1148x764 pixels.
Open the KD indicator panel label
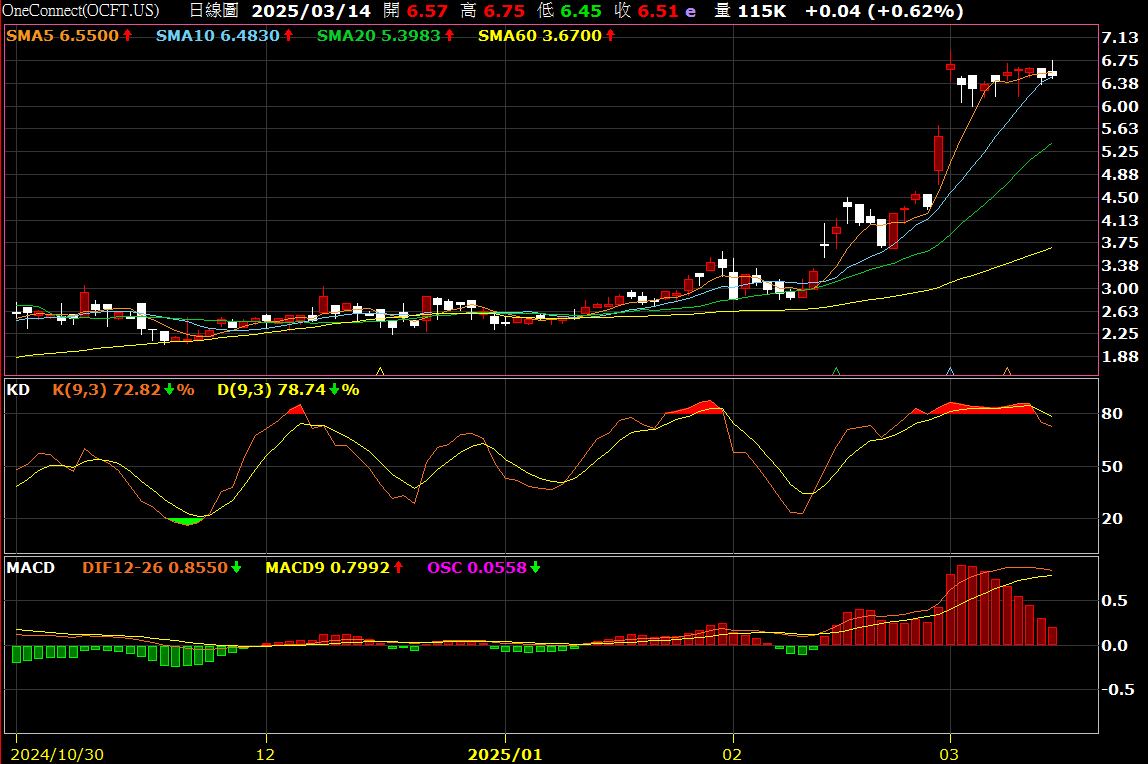tap(18, 390)
